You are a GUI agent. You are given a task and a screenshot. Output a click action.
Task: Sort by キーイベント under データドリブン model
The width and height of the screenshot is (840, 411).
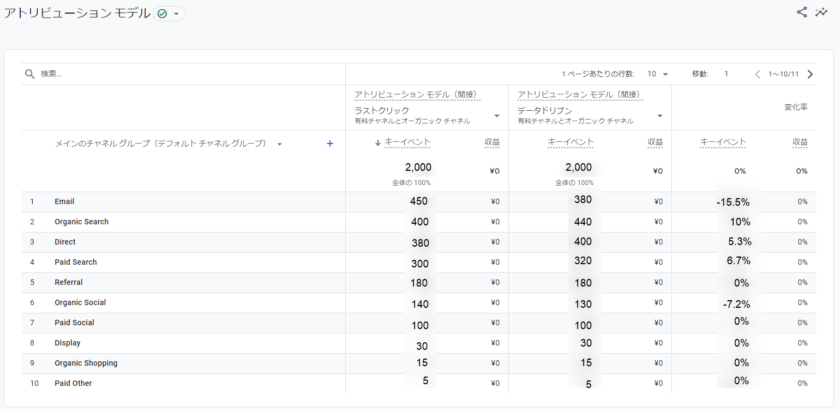(x=570, y=143)
